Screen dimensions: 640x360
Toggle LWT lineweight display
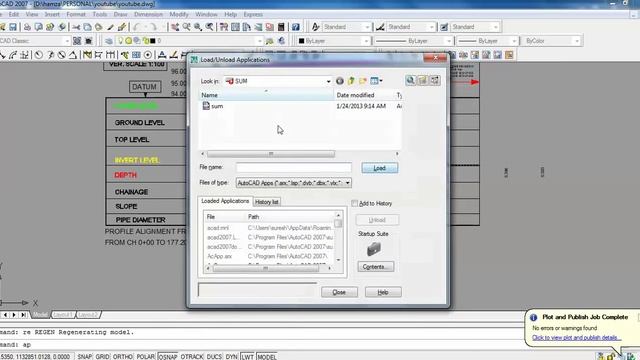(x=247, y=357)
